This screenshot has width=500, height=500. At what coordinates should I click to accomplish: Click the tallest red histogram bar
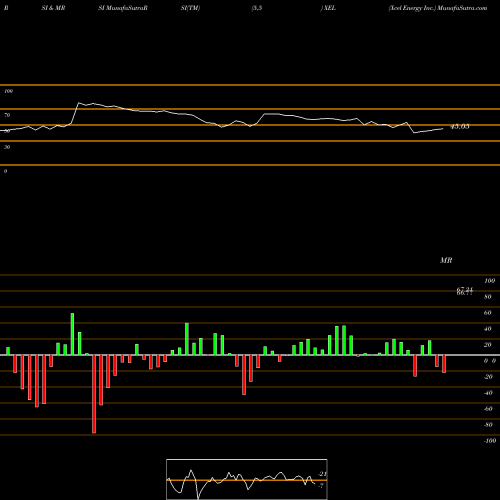tap(94, 394)
